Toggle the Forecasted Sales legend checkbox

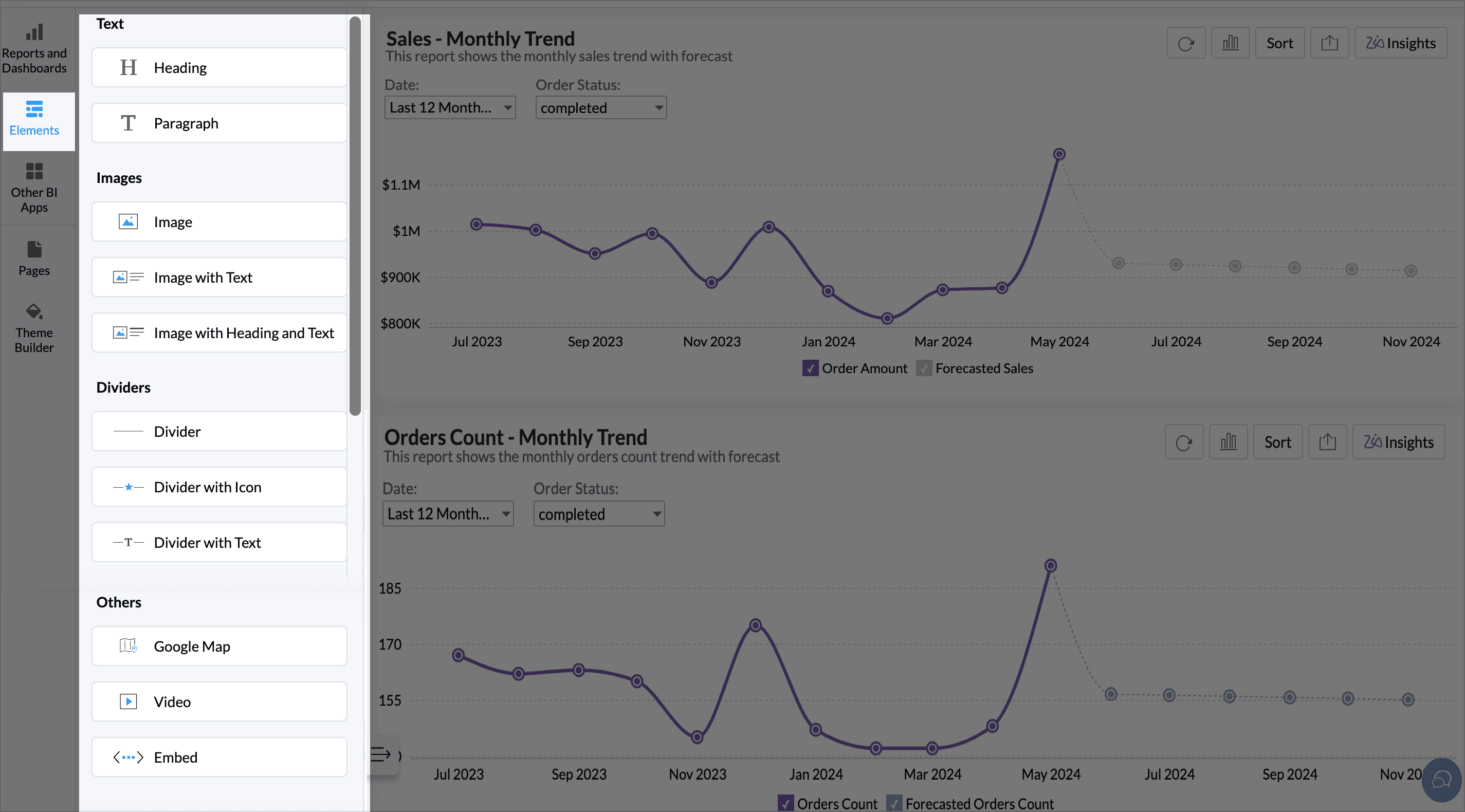pos(924,368)
